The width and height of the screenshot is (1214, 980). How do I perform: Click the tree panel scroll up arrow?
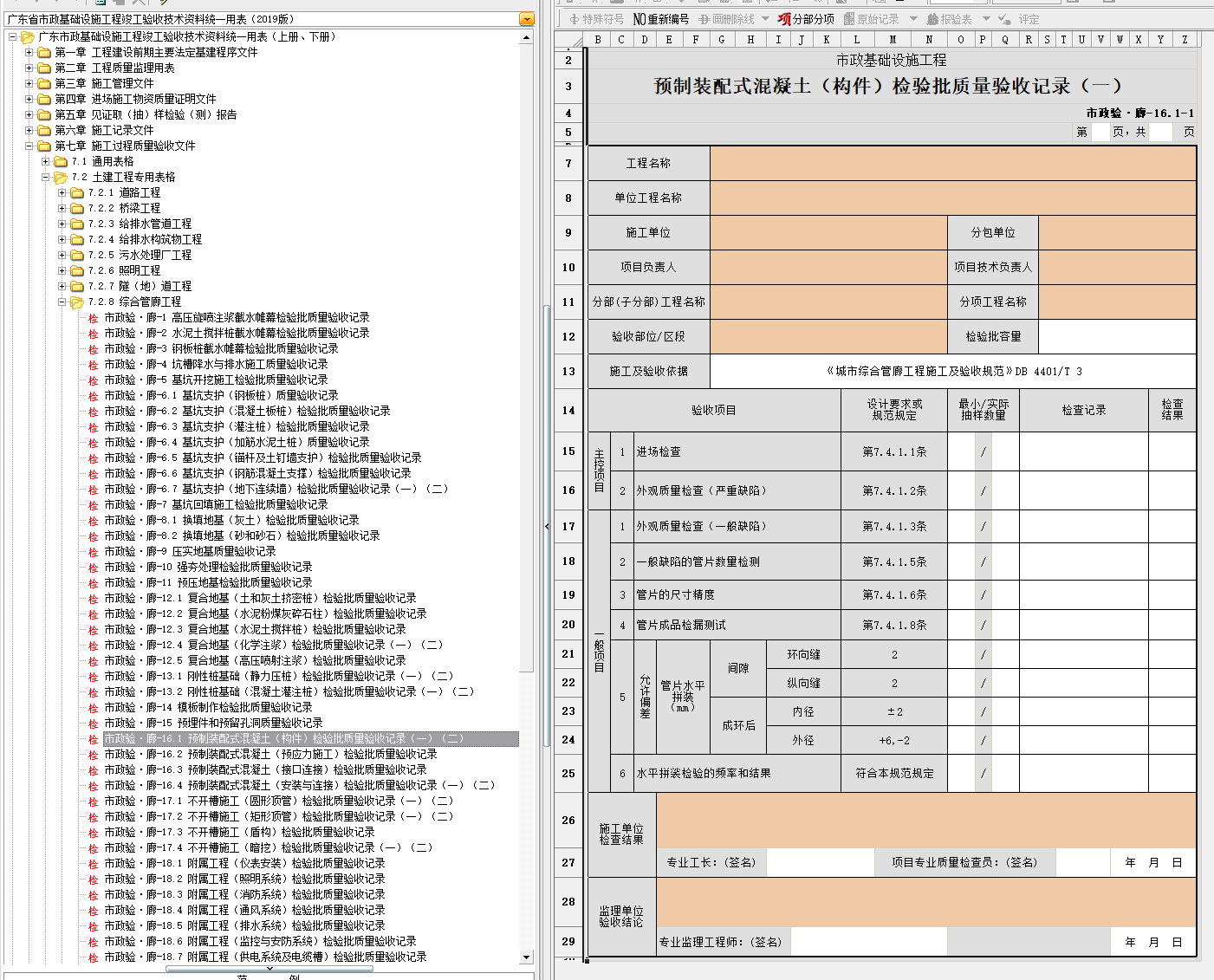[x=527, y=37]
